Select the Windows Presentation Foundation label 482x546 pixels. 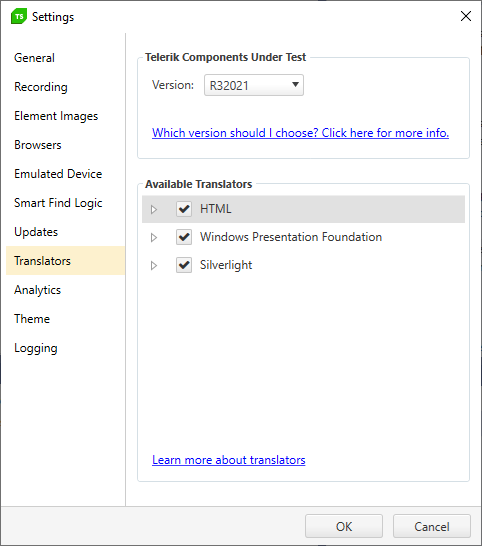click(x=291, y=237)
